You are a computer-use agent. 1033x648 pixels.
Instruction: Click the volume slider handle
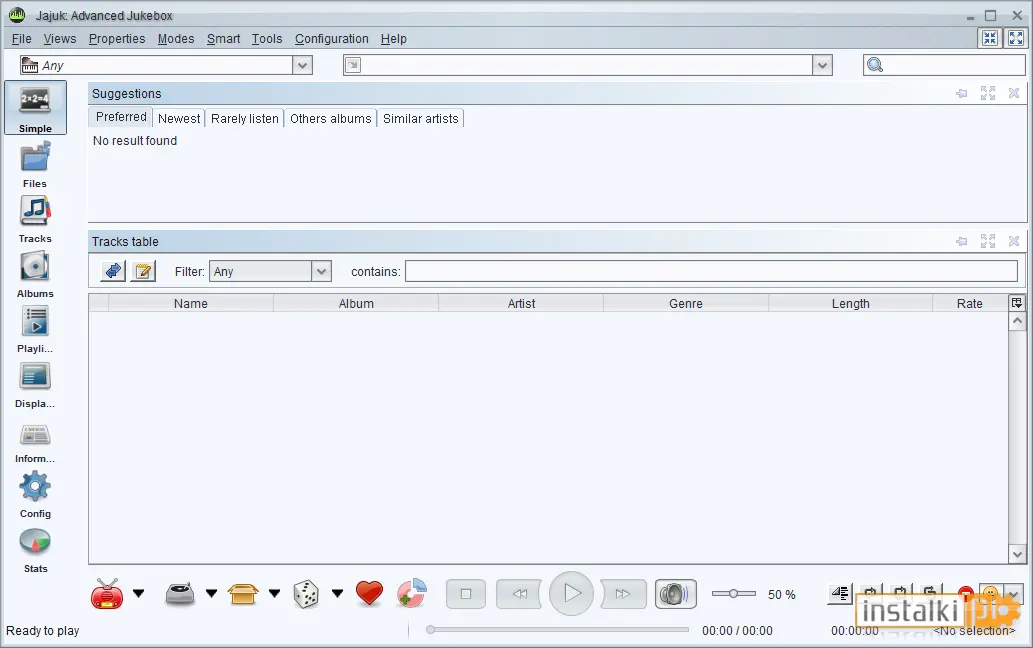733,593
